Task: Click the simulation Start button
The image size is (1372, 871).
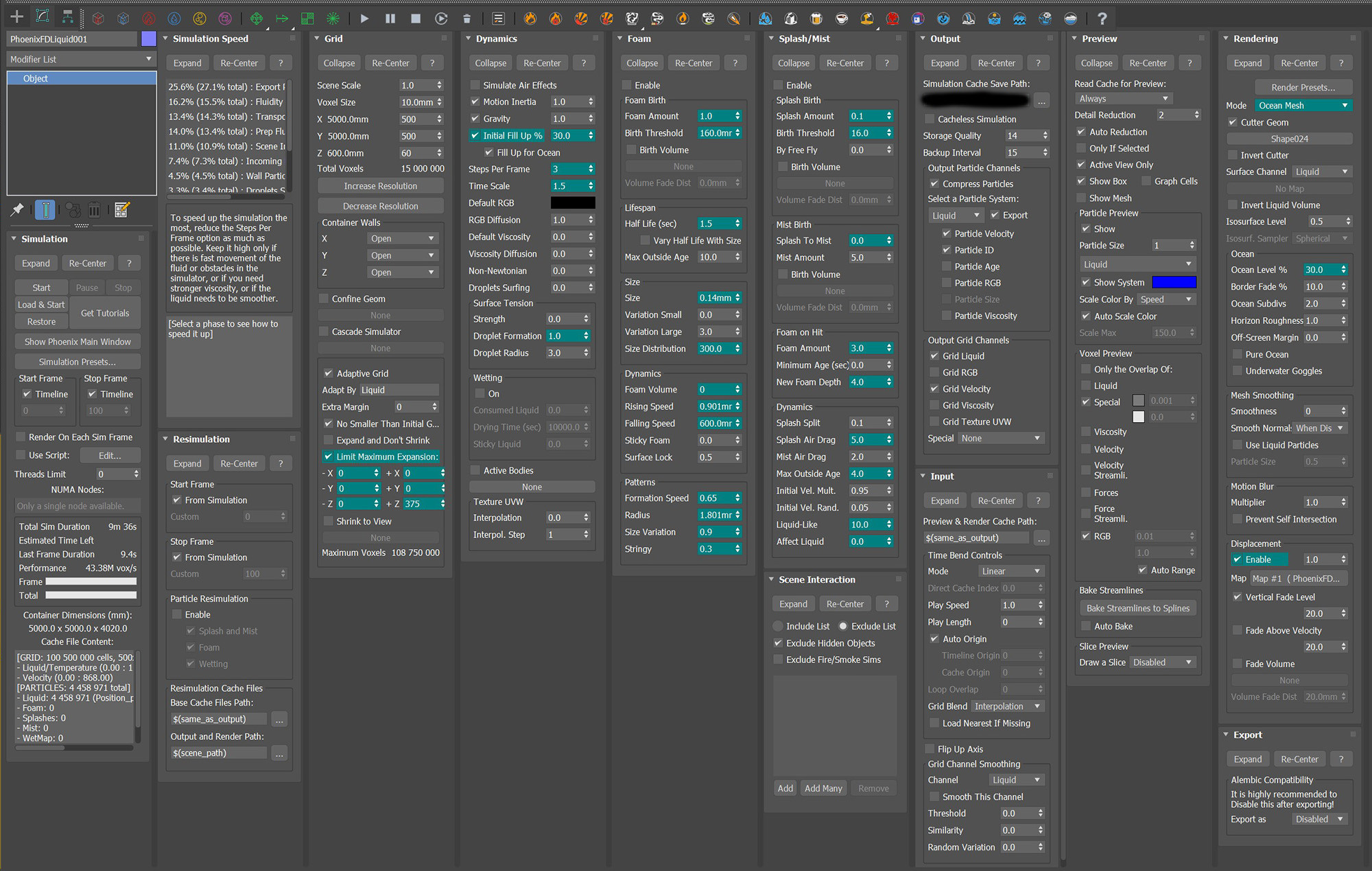Action: click(41, 288)
